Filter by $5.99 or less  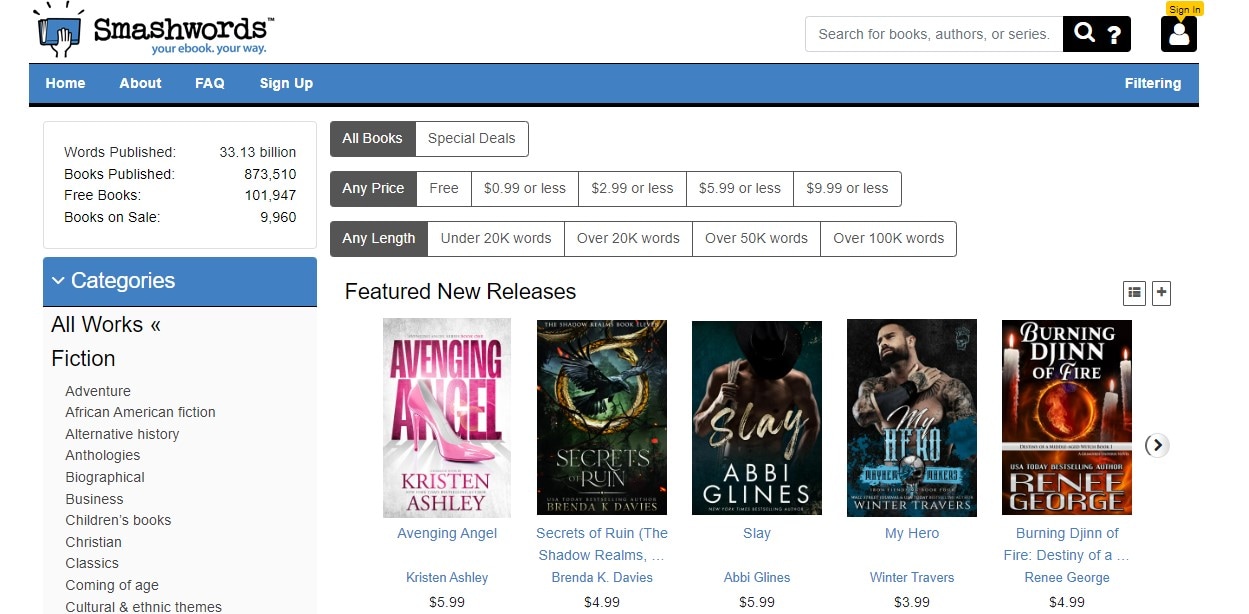[740, 188]
